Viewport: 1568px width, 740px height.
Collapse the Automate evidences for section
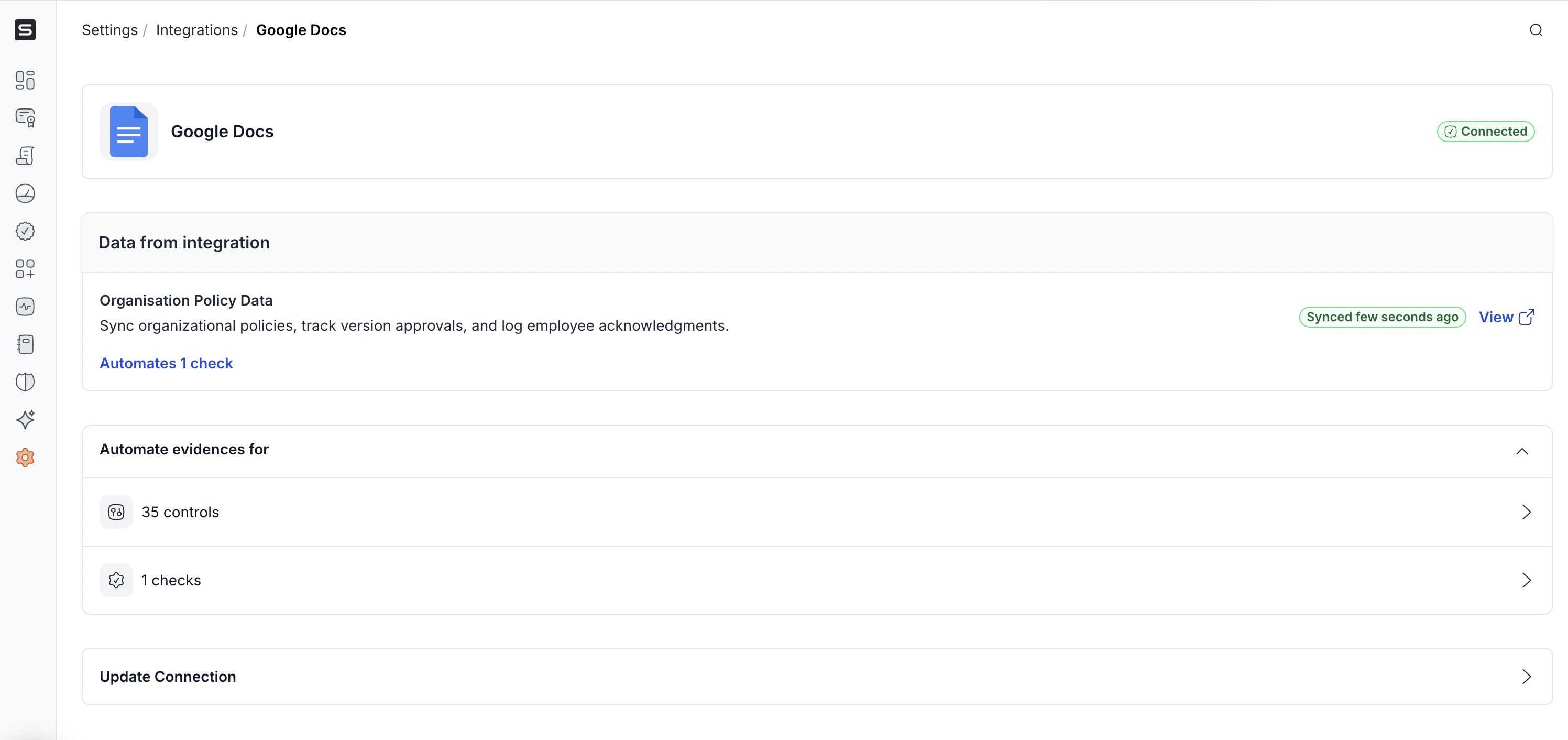coord(1522,451)
